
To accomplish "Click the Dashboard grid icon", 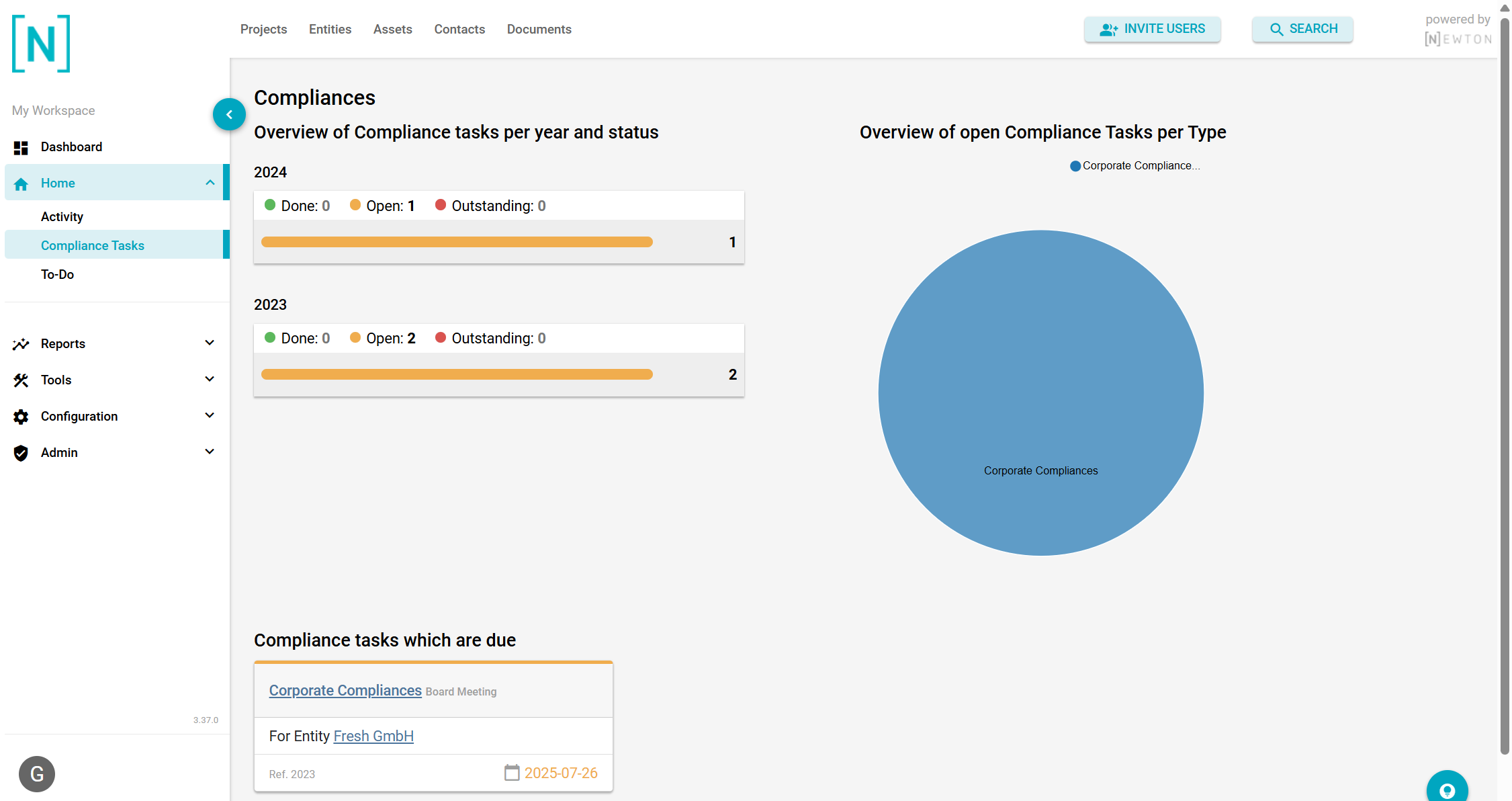I will (21, 148).
